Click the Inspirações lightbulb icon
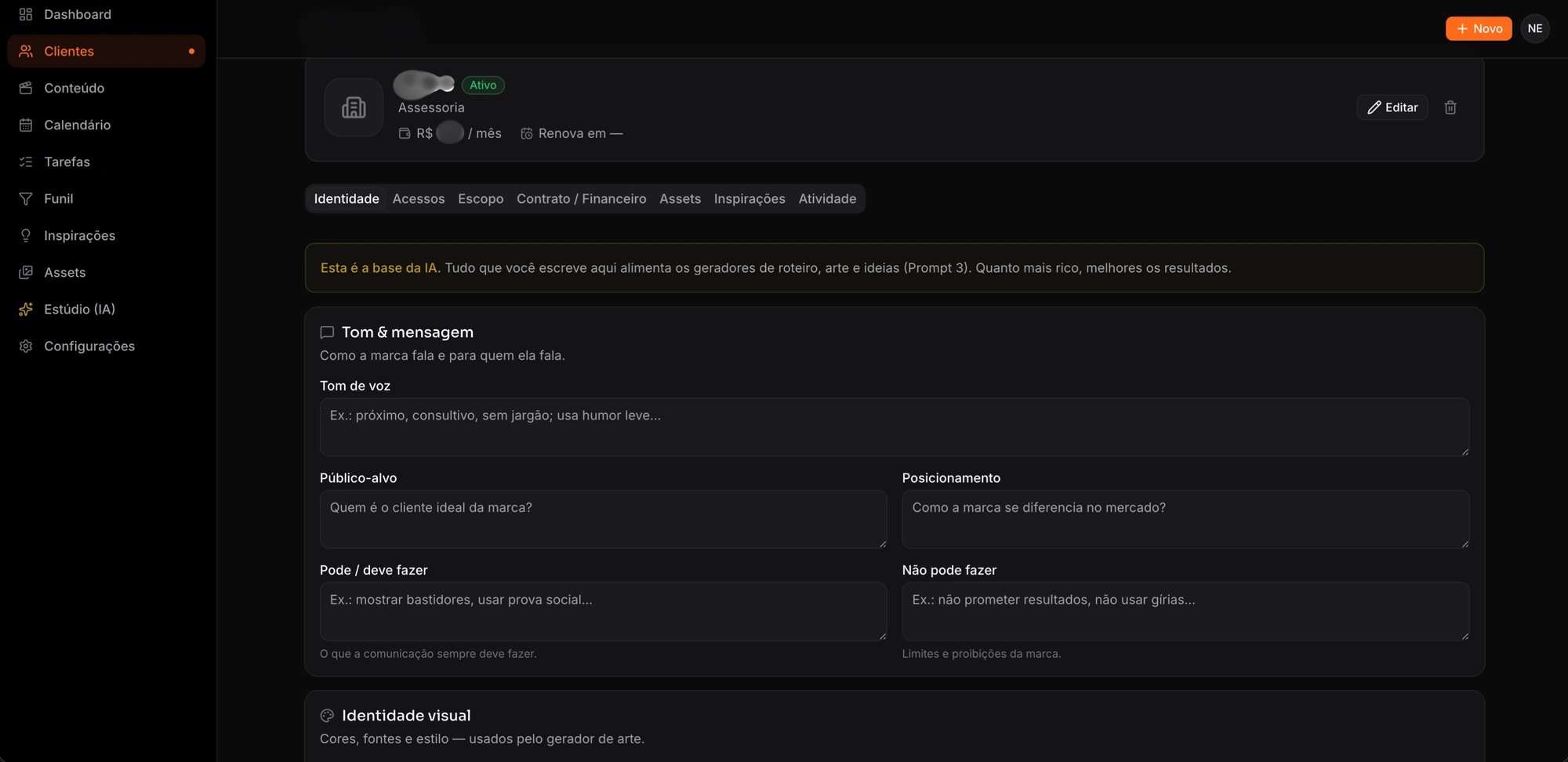The image size is (1568, 762). click(x=26, y=235)
